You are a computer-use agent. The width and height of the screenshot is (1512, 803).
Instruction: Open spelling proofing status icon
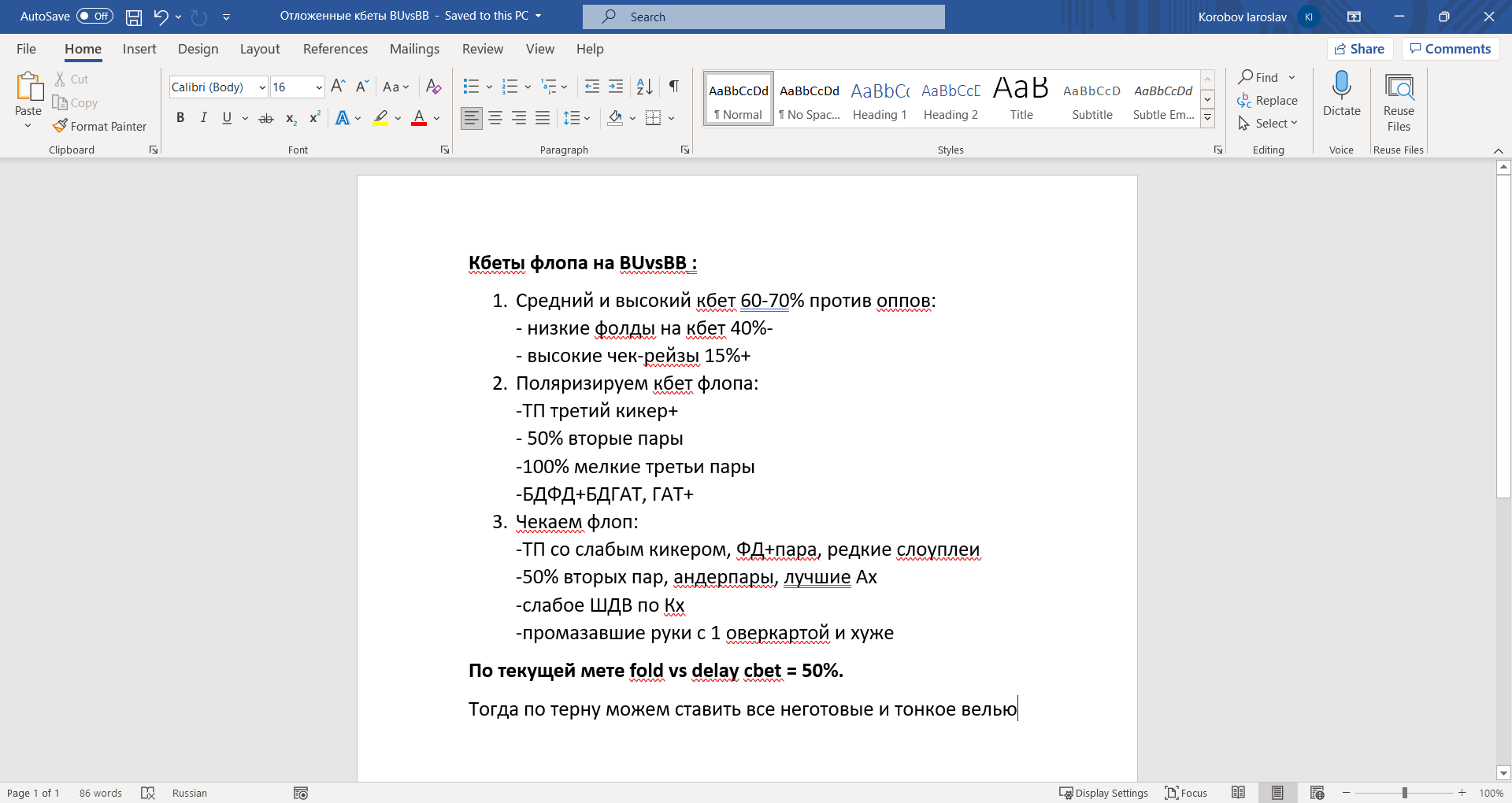(148, 793)
